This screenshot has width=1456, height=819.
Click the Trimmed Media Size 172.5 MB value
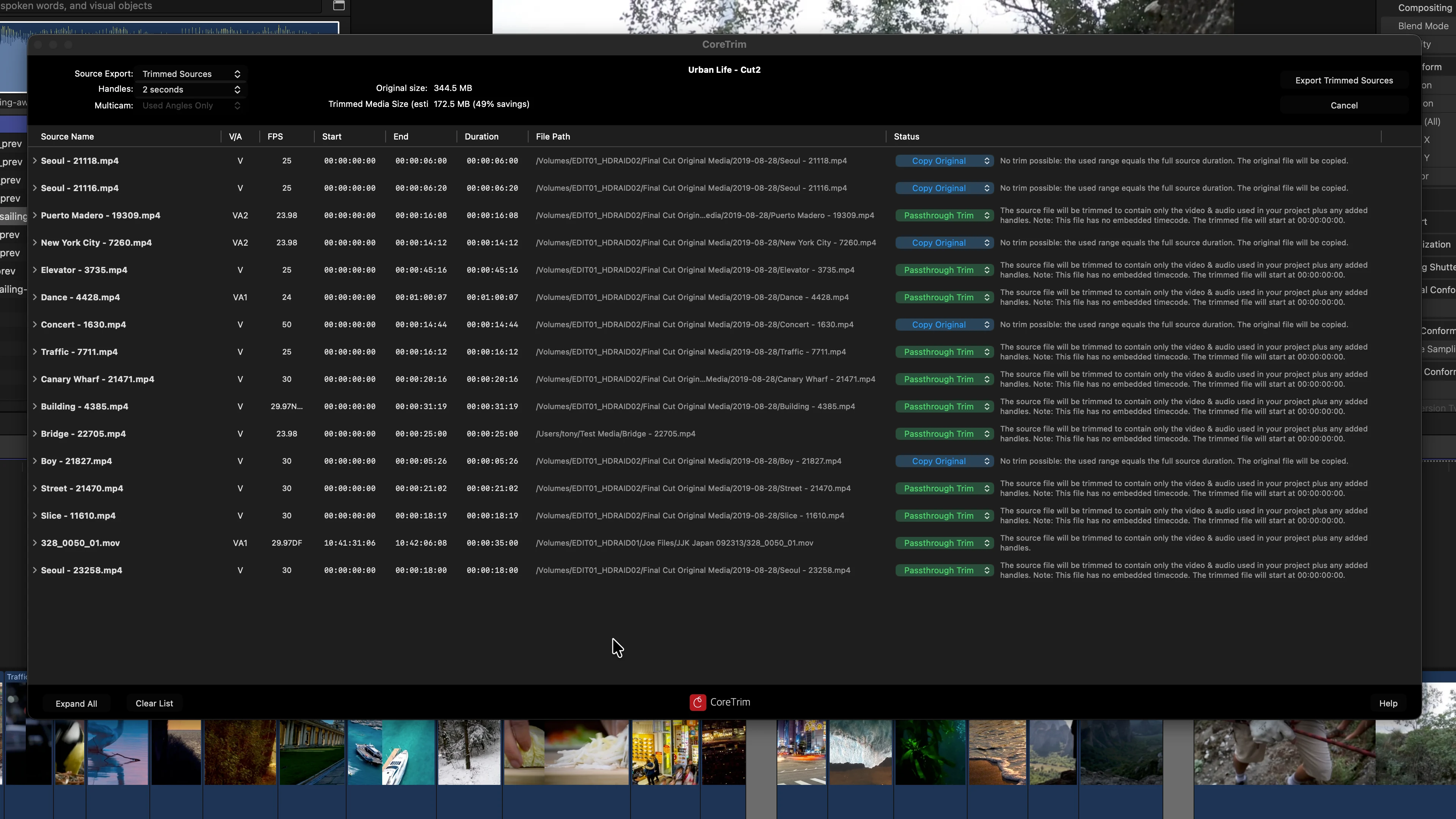(x=482, y=104)
